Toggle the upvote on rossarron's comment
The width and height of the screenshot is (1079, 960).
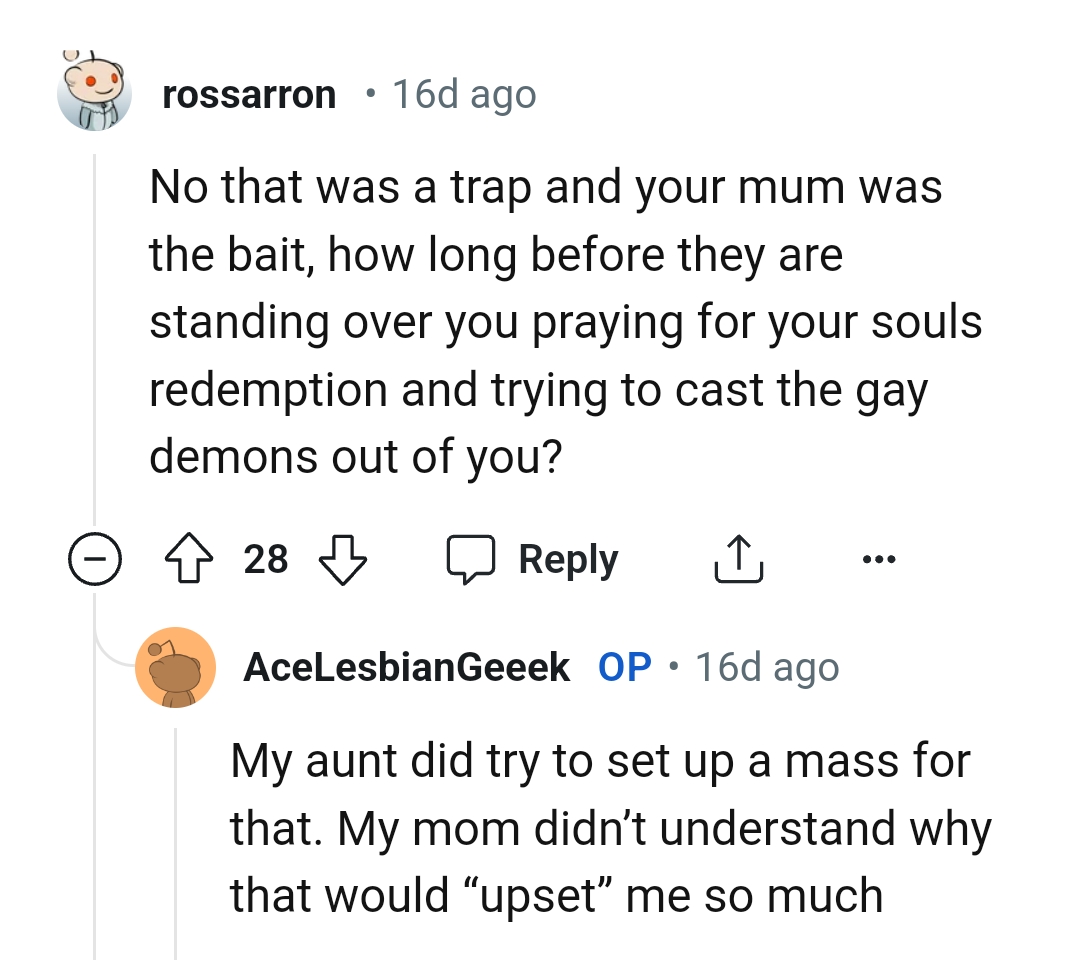pyautogui.click(x=189, y=558)
